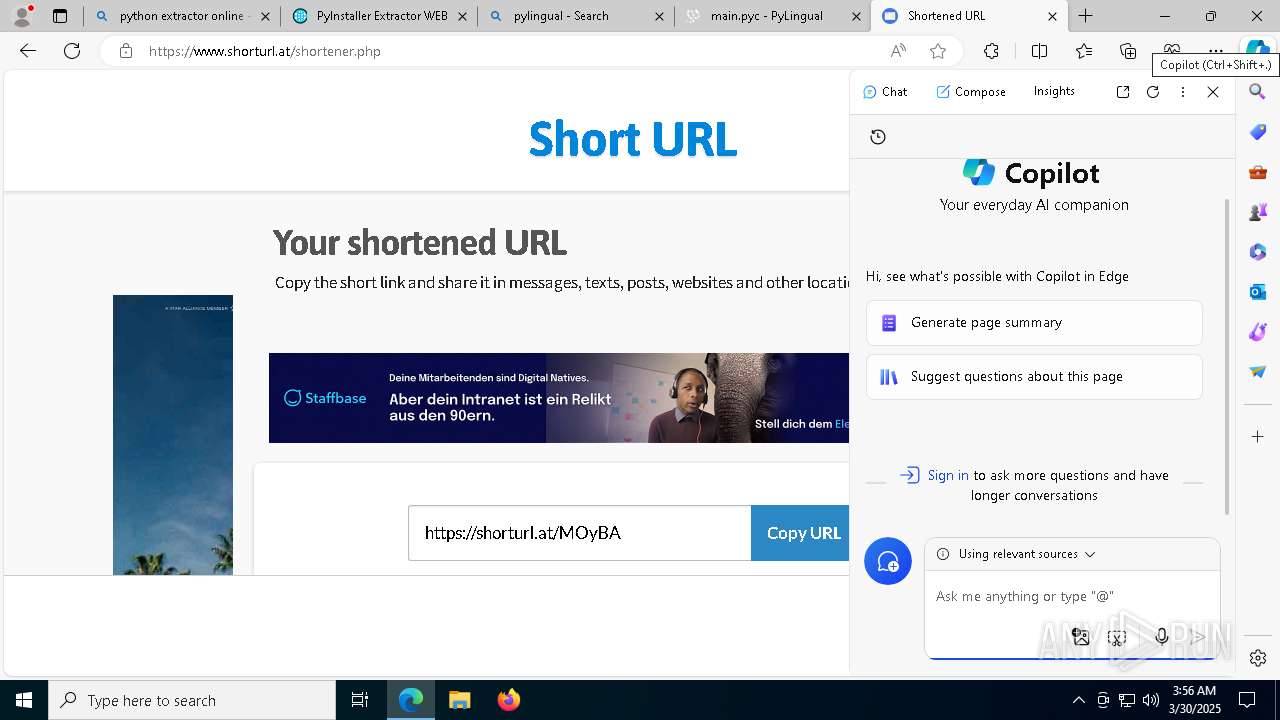Open Copilot in new window icon
The image size is (1280, 720).
coord(1123,92)
